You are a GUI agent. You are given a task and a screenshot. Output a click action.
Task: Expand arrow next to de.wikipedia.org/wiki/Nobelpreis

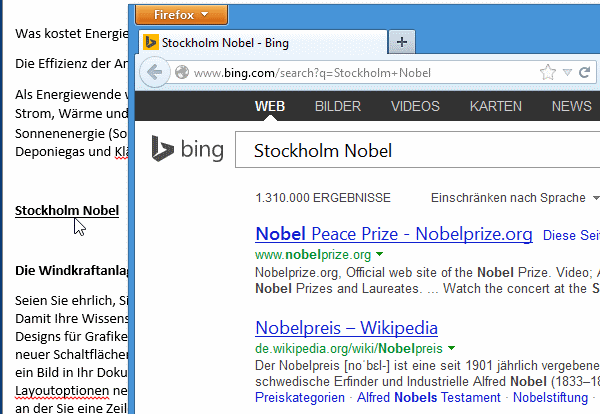tap(452, 348)
